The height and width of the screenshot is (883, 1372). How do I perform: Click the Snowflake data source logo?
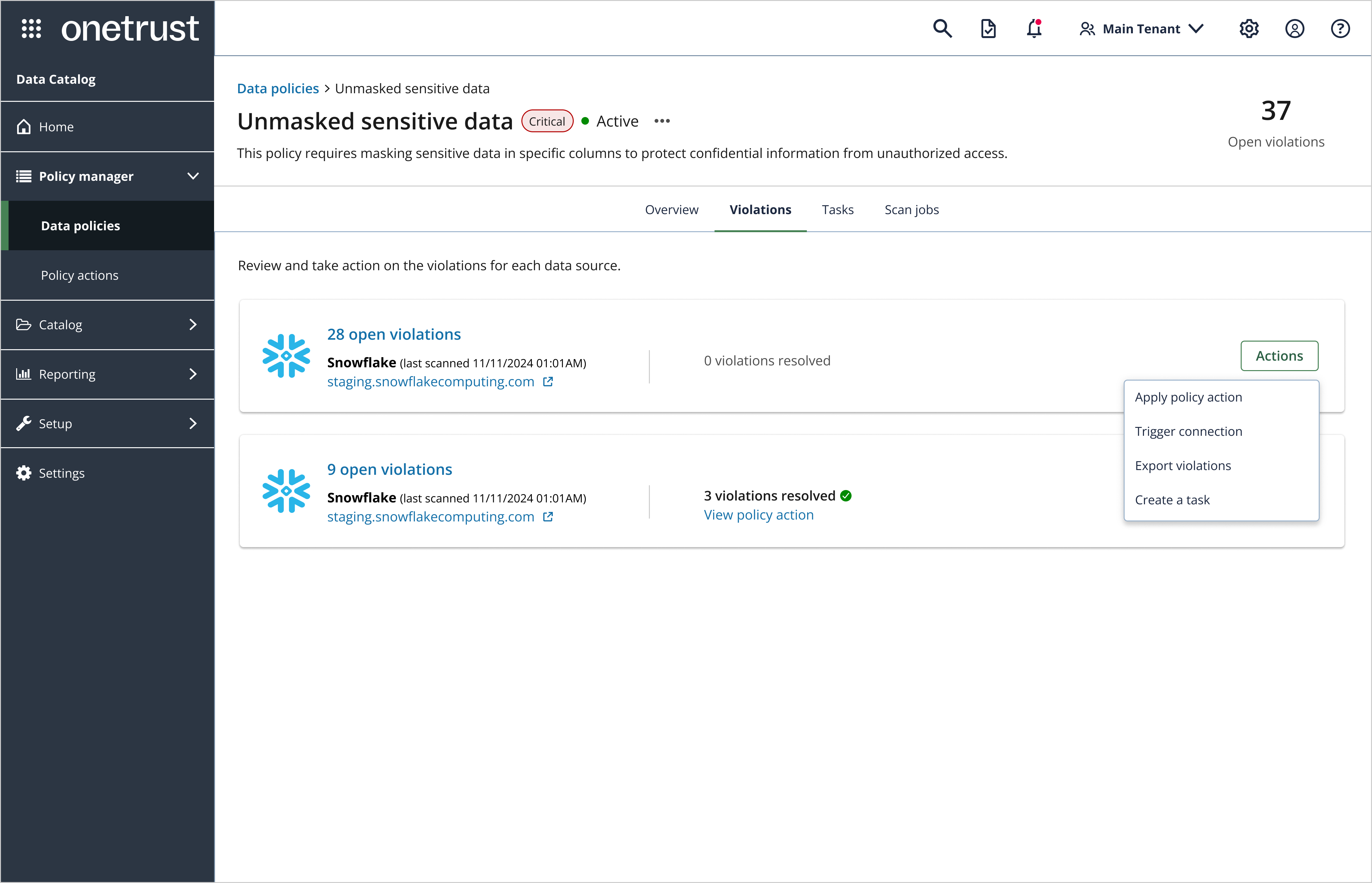click(286, 356)
